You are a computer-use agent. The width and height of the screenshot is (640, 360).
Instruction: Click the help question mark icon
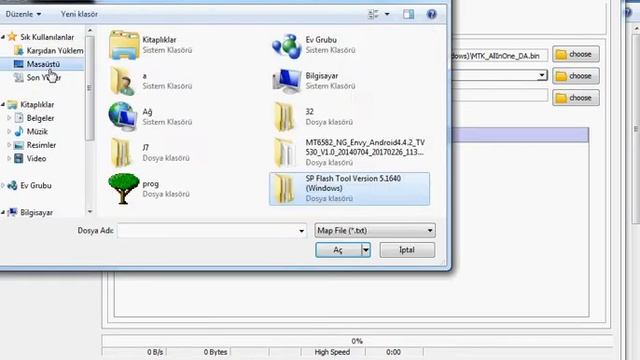tap(431, 14)
